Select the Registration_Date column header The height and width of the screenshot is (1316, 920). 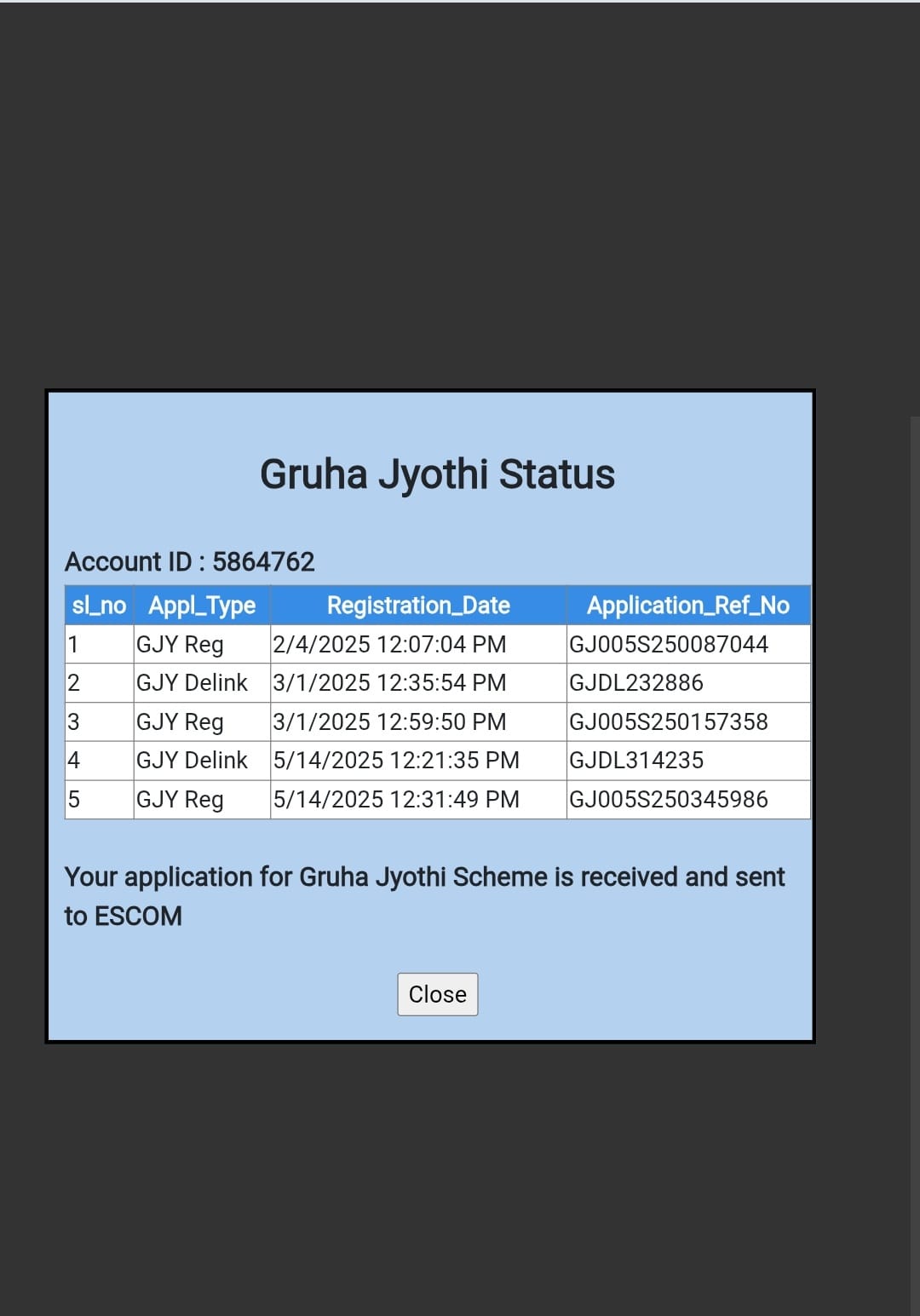[x=418, y=605]
